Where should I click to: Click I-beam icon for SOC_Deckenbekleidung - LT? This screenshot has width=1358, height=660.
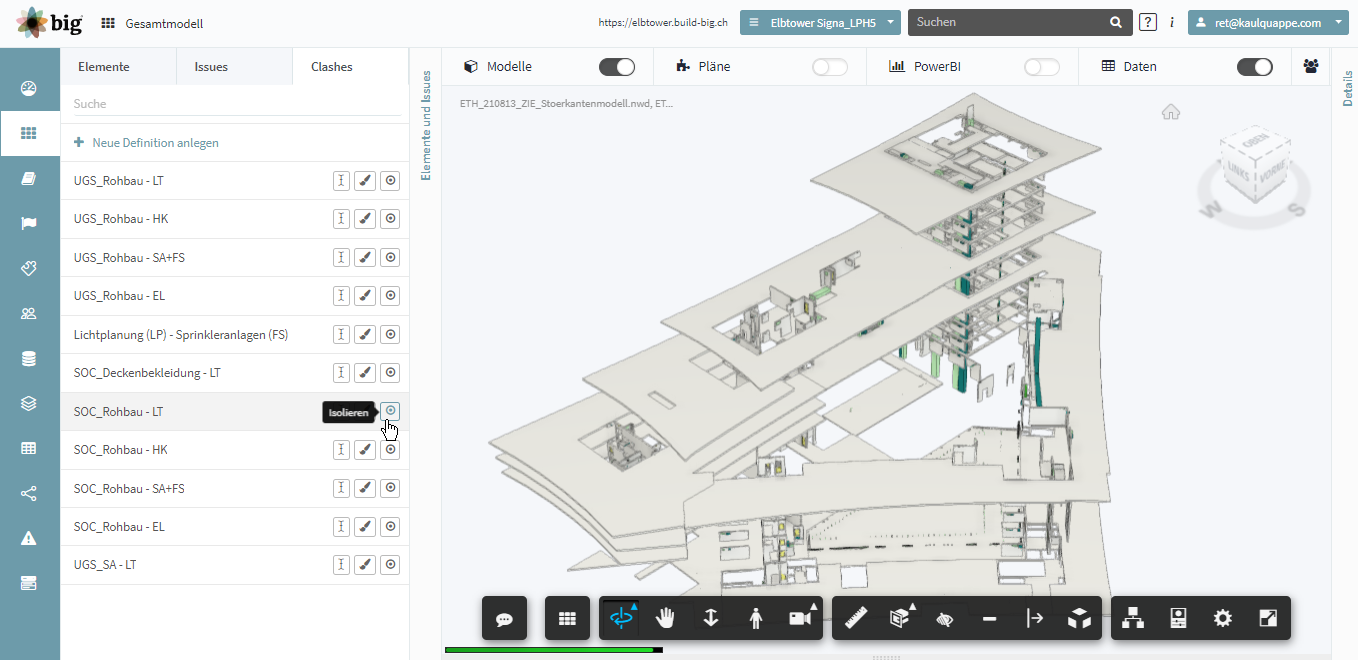[341, 372]
